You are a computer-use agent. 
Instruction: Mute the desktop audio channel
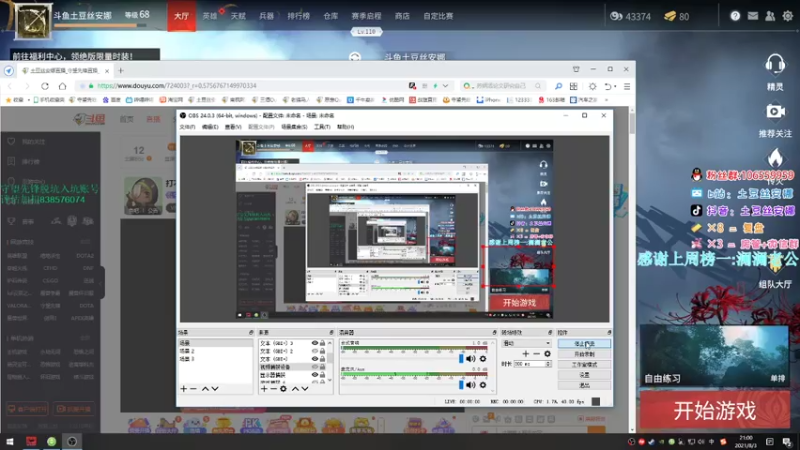[x=470, y=359]
